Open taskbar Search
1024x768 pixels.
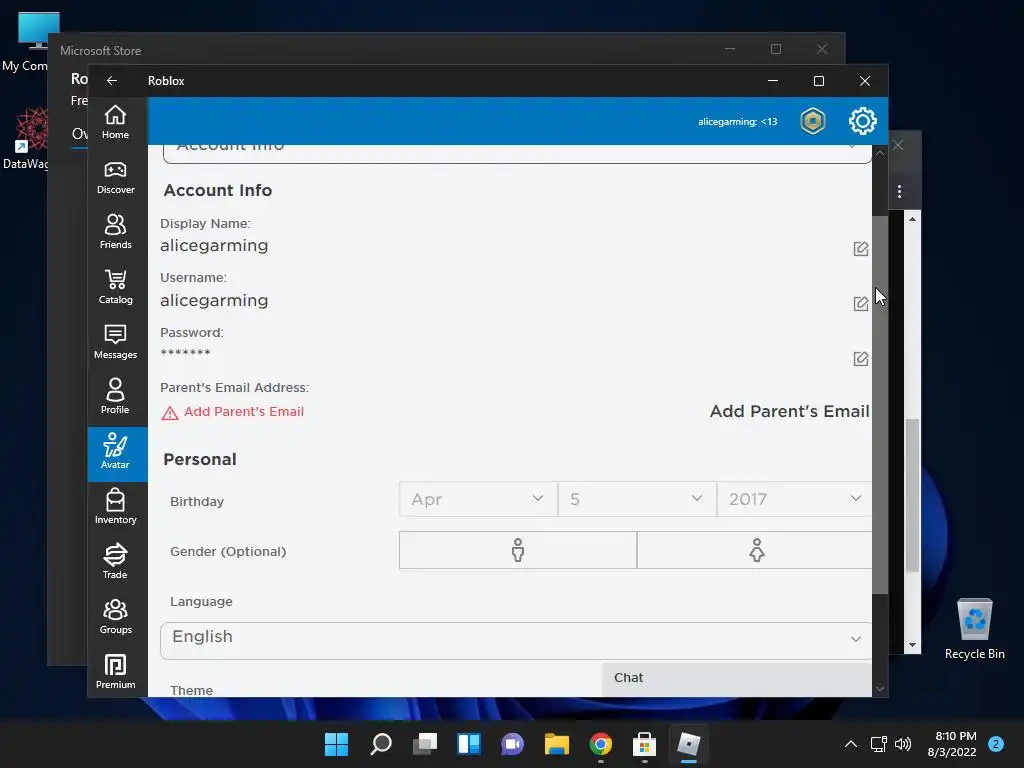click(x=381, y=744)
